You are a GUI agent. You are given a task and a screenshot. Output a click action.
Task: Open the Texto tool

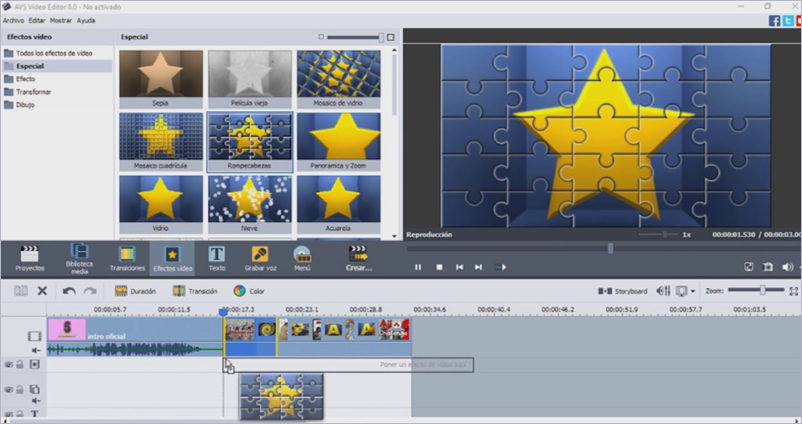pyautogui.click(x=217, y=258)
